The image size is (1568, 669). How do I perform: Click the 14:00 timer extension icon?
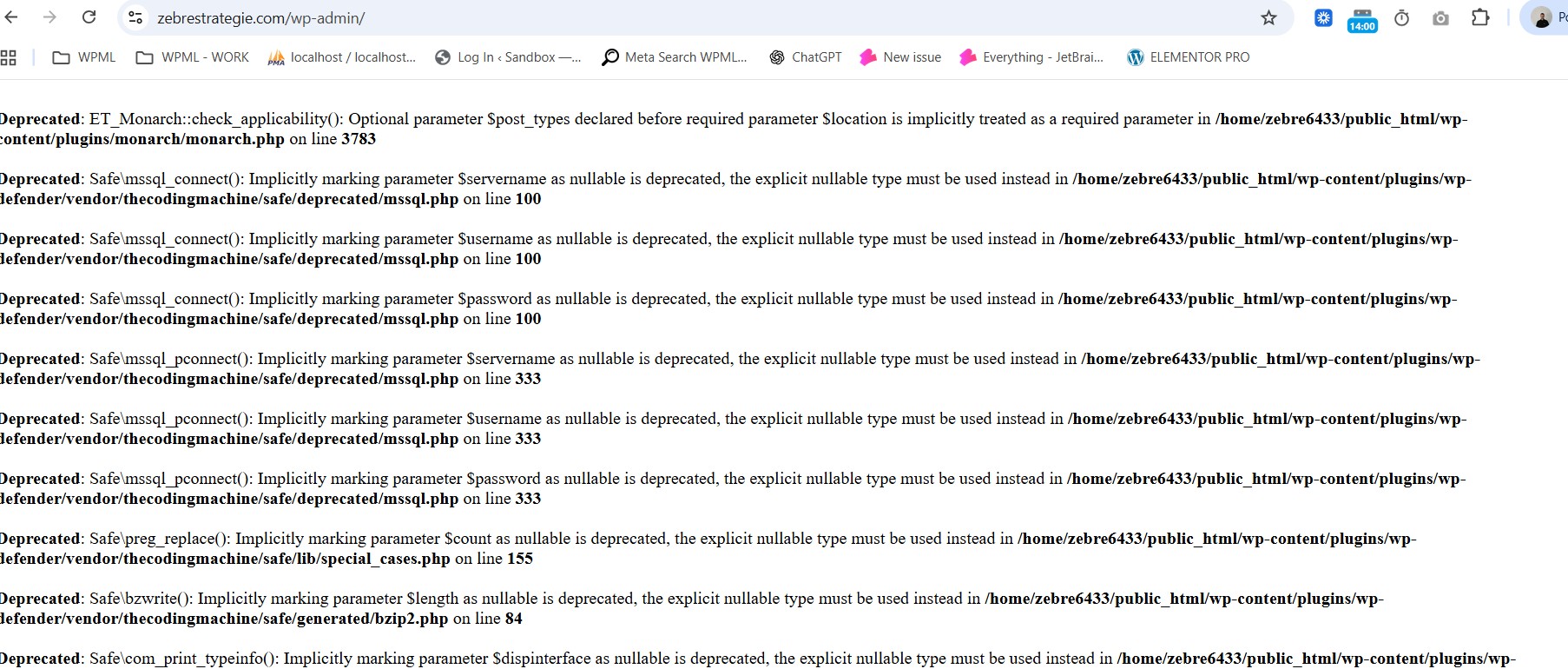pyautogui.click(x=1361, y=19)
